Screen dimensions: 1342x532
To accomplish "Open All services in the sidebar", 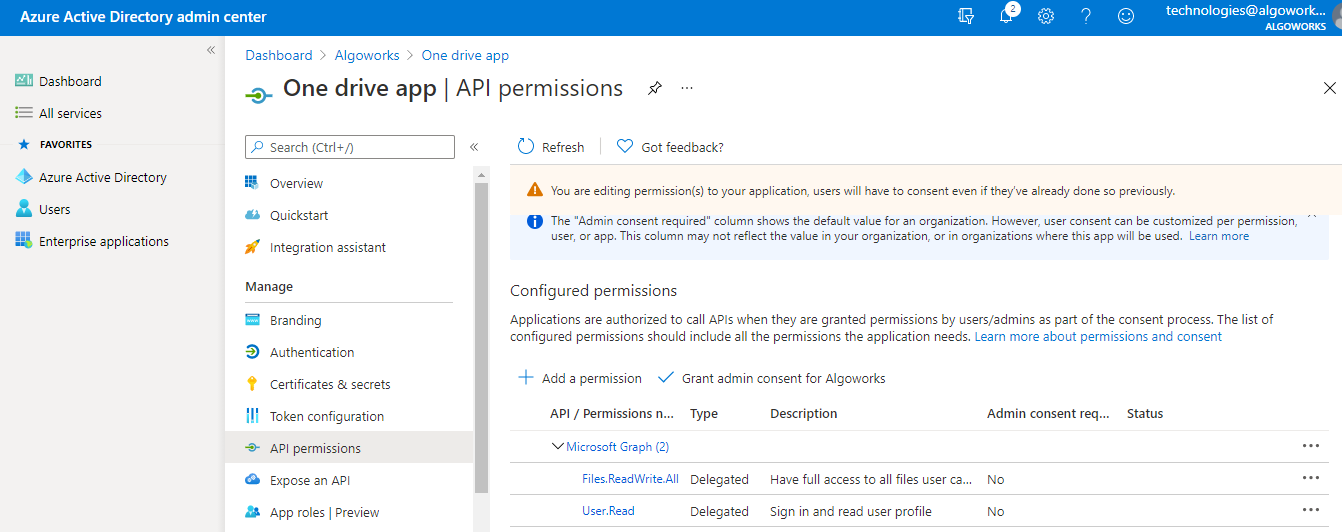I will tap(70, 113).
